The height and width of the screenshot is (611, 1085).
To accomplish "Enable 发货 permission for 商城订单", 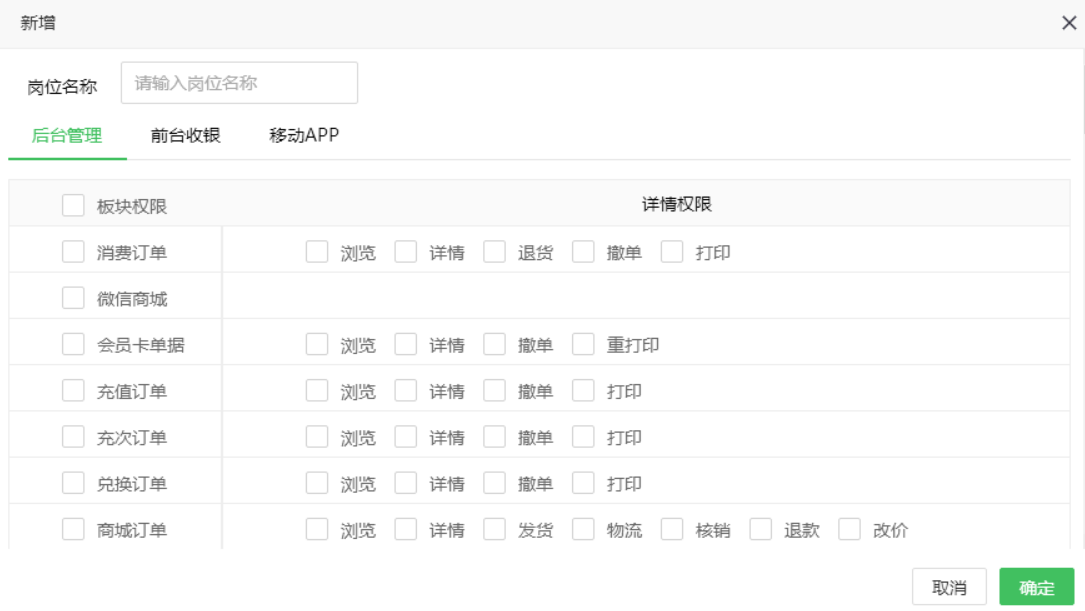I will (x=494, y=529).
